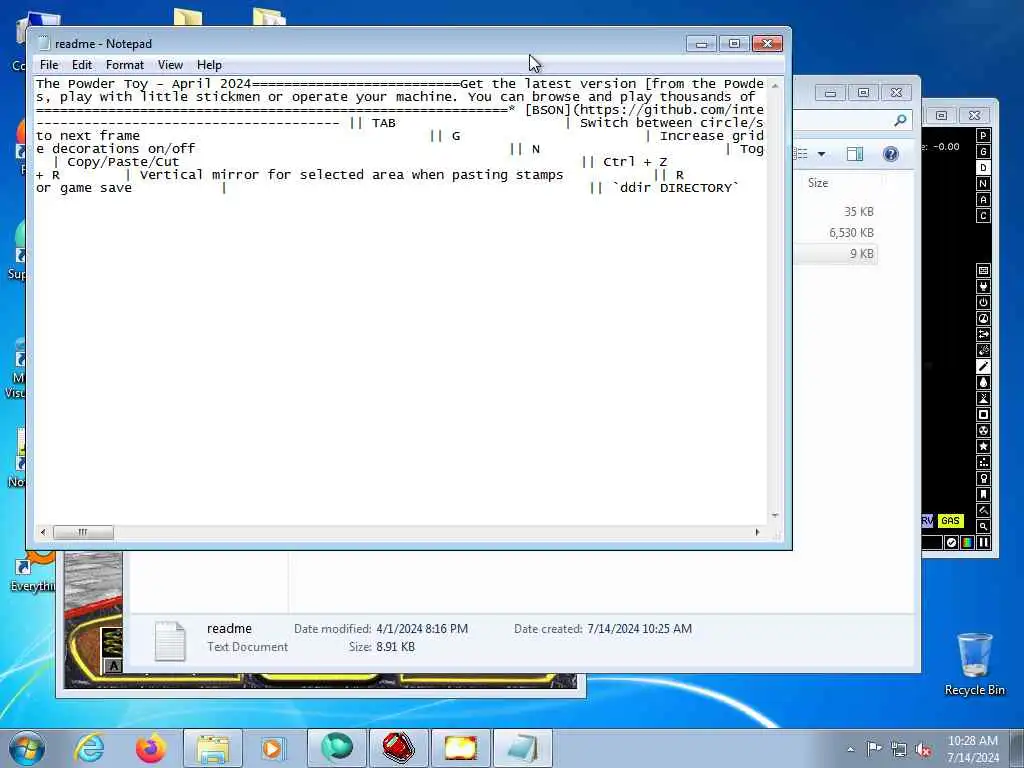Toggle the G gravity grid option

point(983,152)
